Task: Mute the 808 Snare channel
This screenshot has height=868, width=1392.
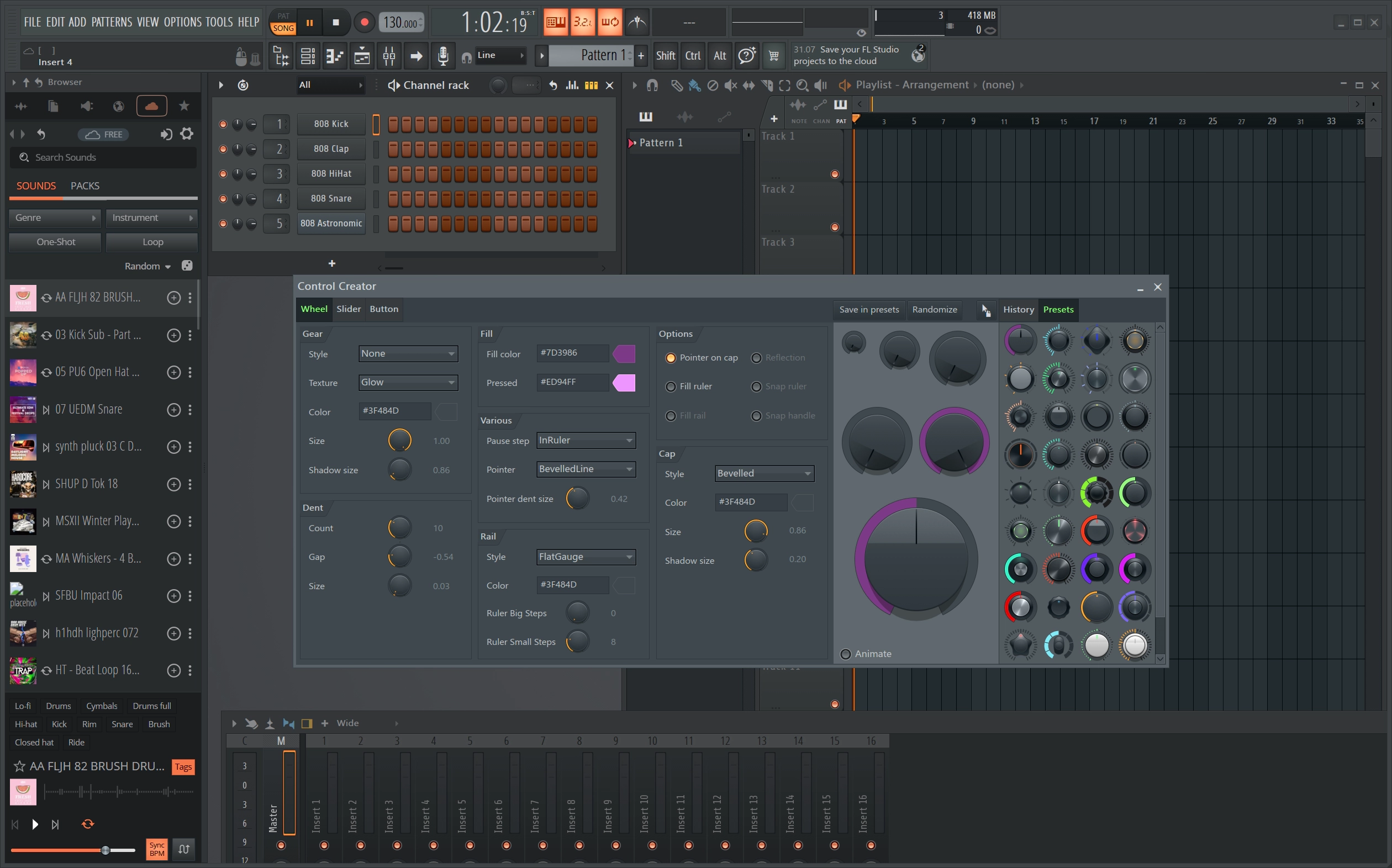Action: [x=223, y=199]
